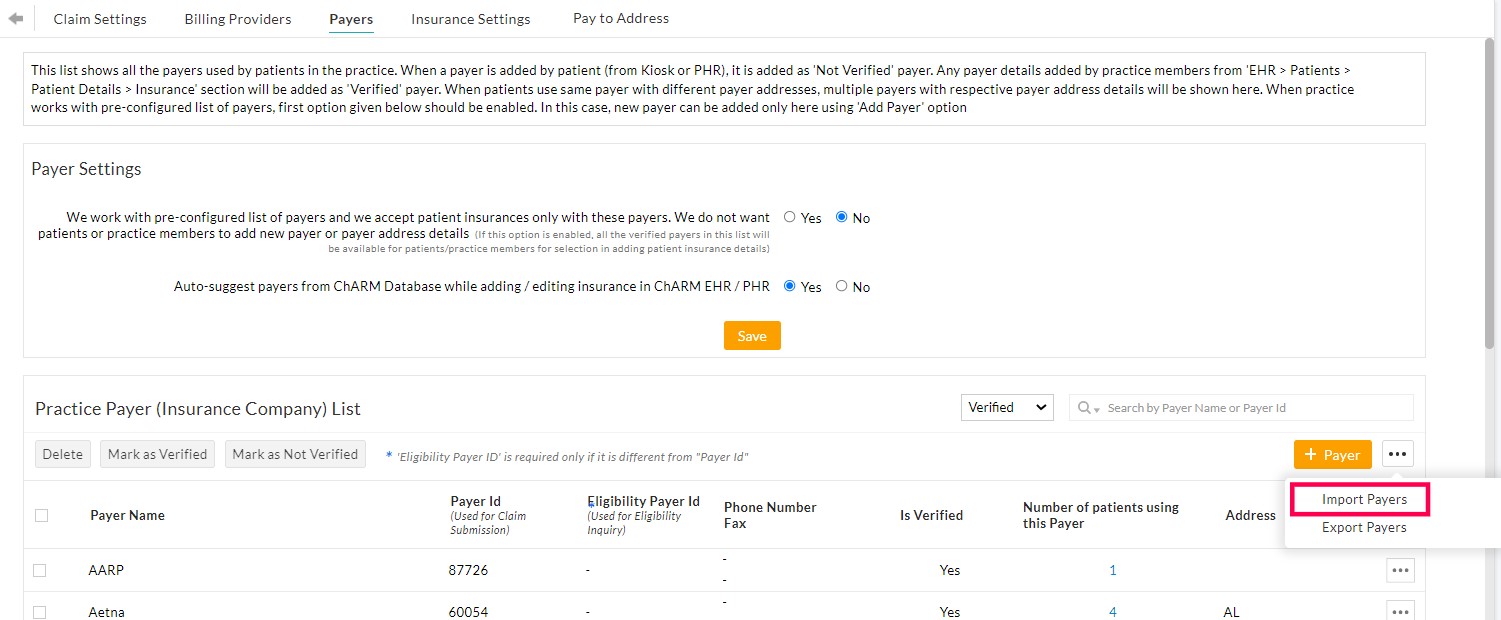Viewport: 1501px width, 620px height.
Task: Open the actions menu on the Aetna row
Action: (1400, 610)
